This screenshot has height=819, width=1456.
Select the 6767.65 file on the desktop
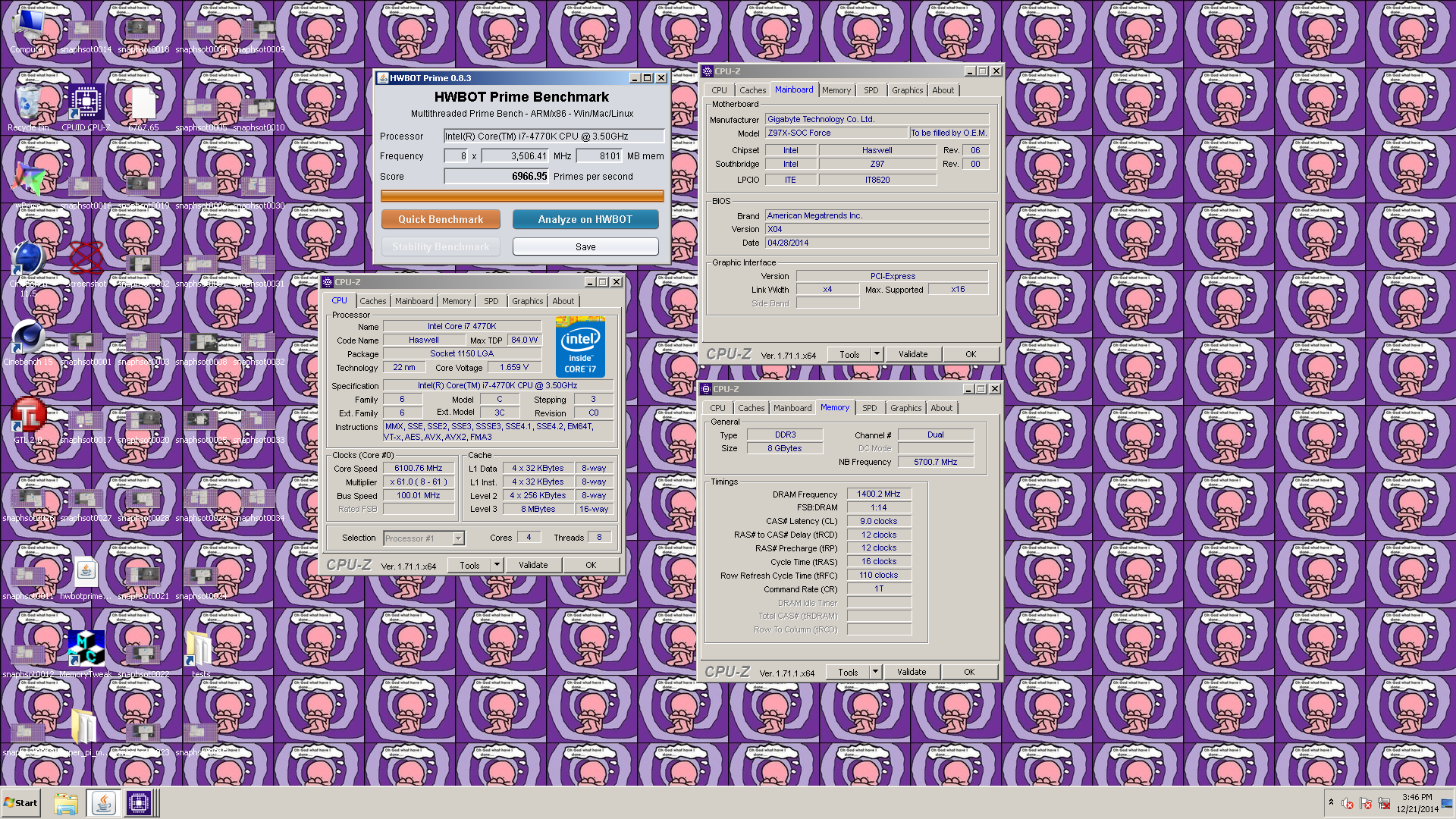pos(143,108)
